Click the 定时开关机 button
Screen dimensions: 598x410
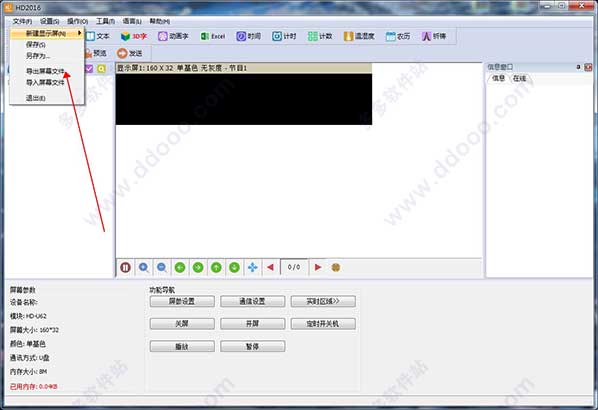(x=323, y=324)
